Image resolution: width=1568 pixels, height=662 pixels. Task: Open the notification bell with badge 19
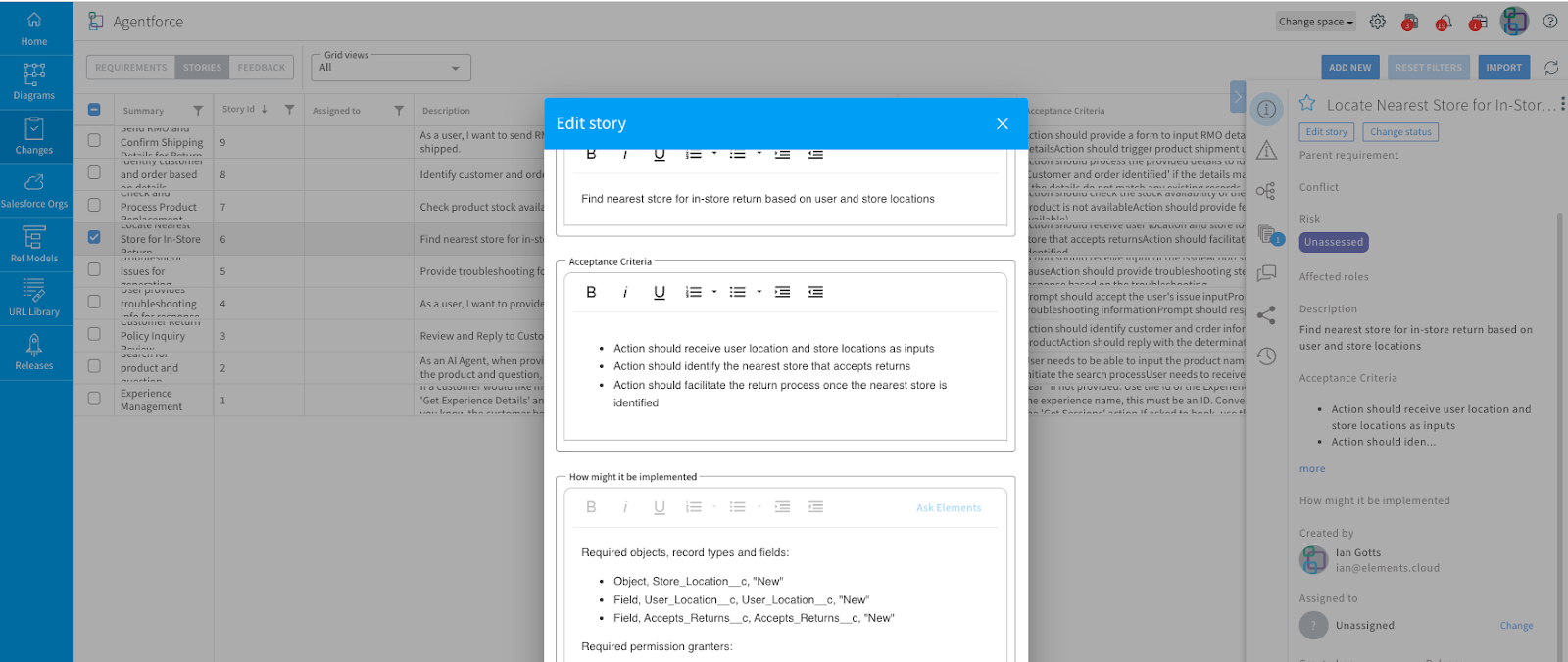coord(1444,22)
